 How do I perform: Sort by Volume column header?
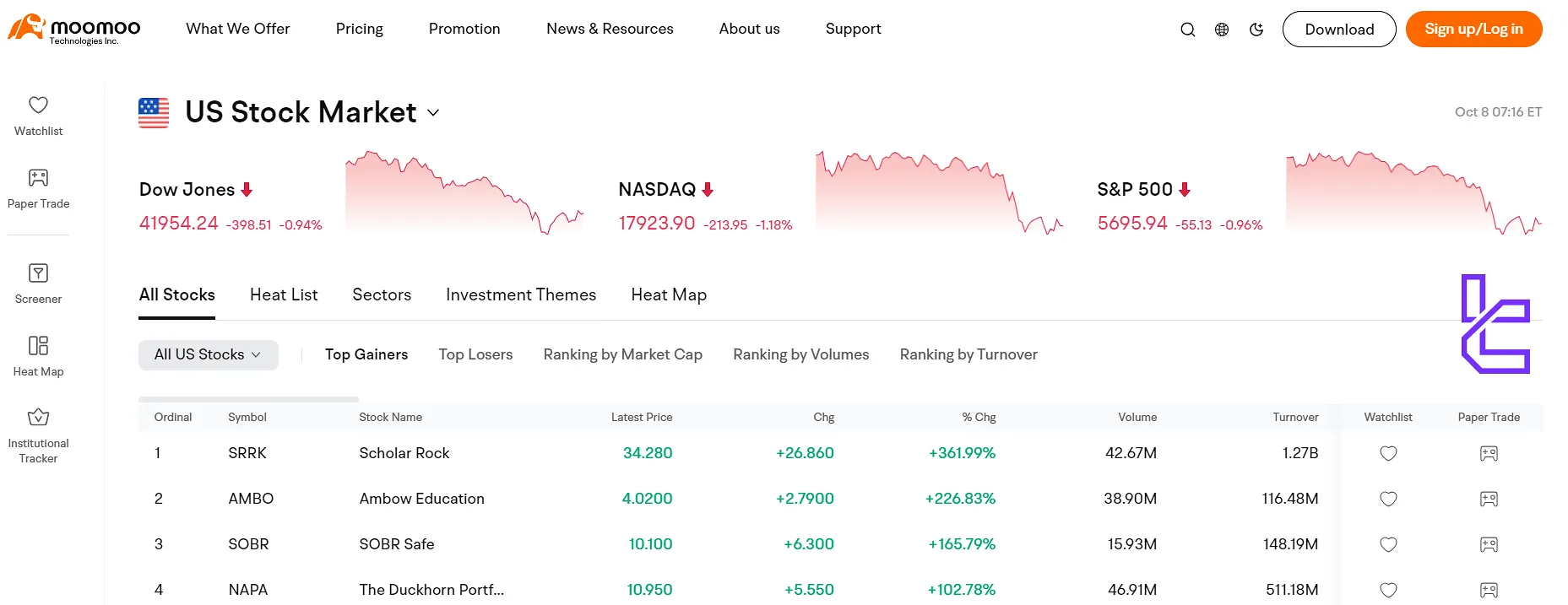pyautogui.click(x=1137, y=417)
